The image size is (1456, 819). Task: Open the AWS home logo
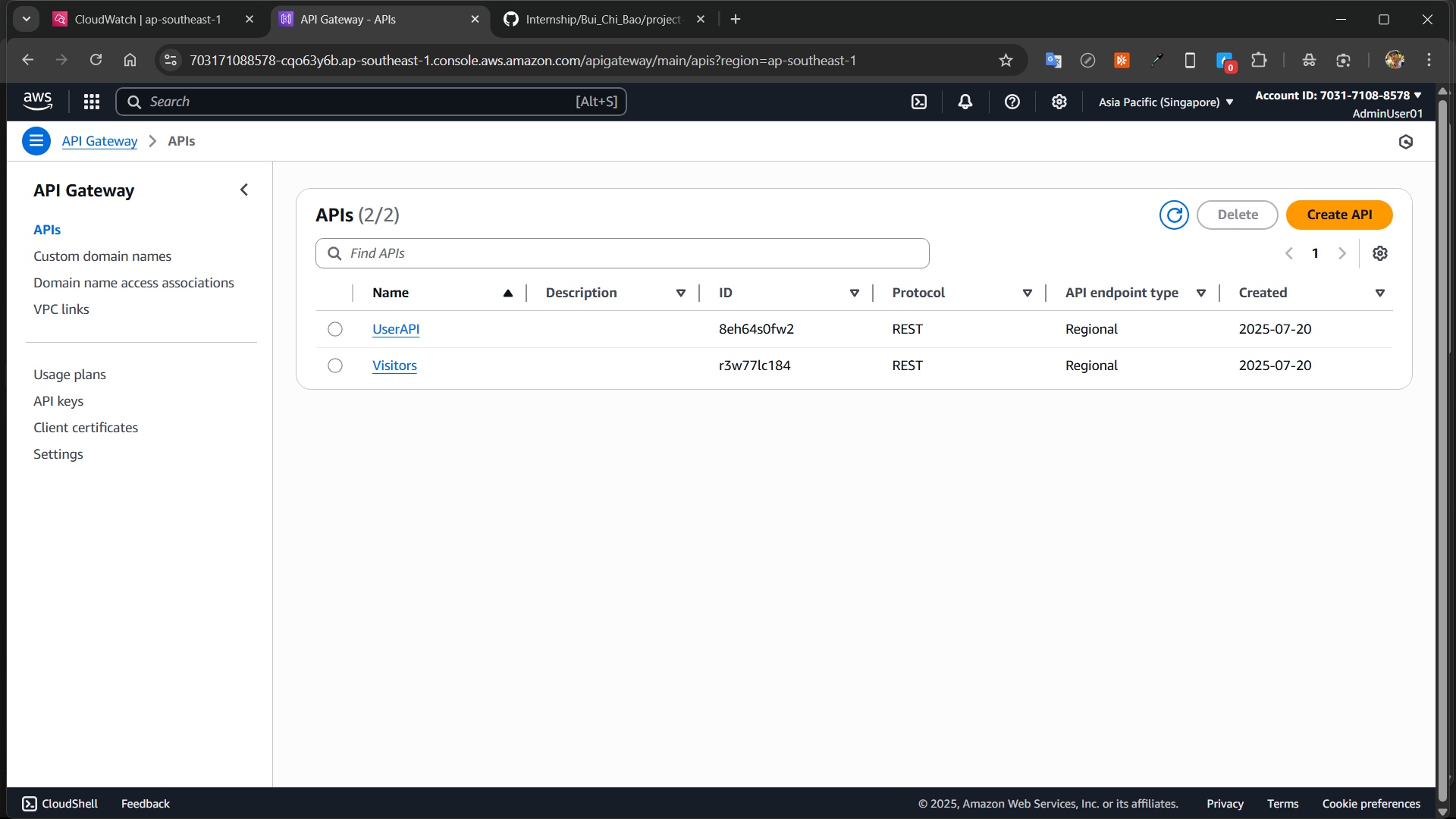[37, 101]
